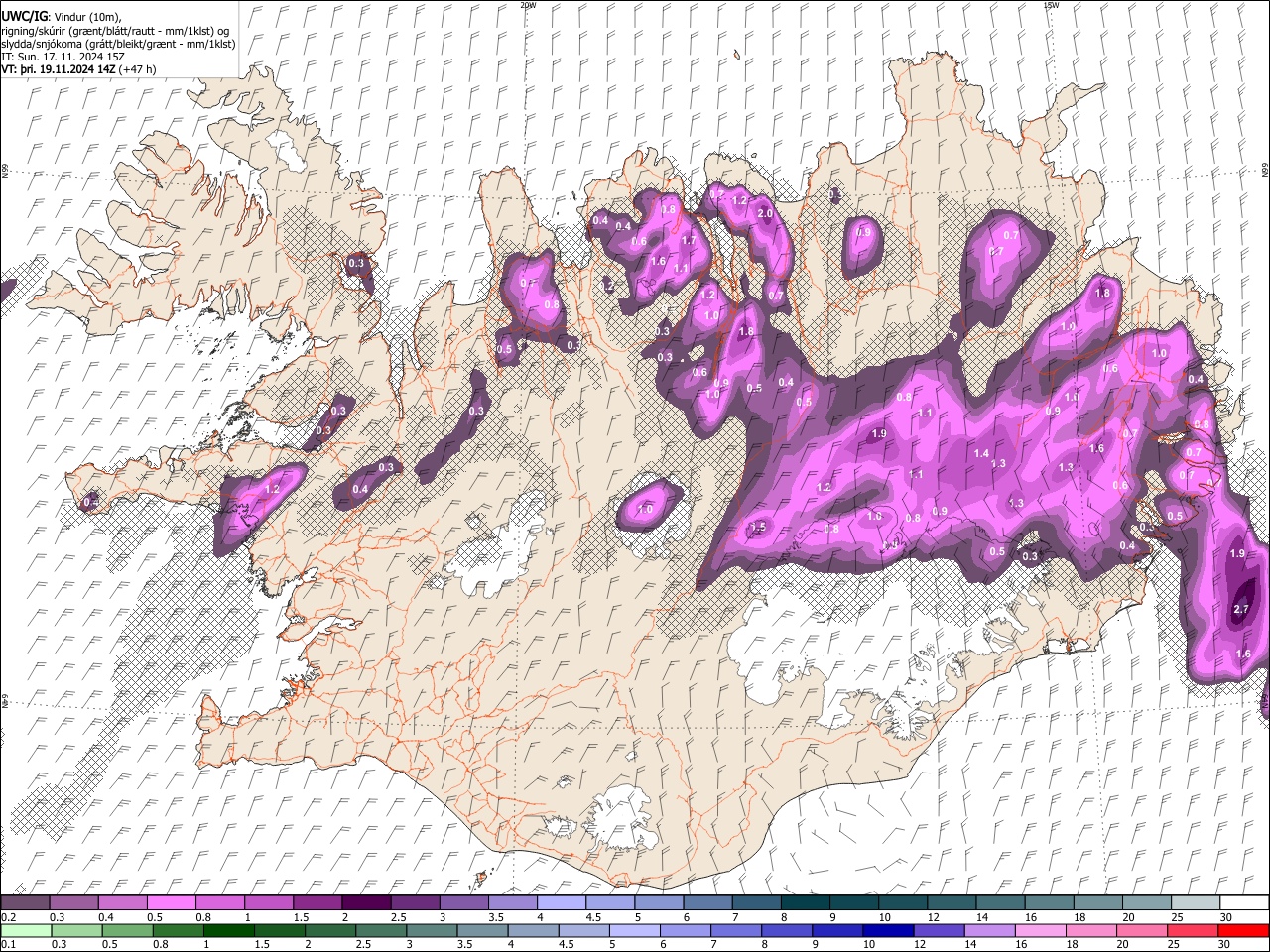Click the 'slydda/snjókoma' legend description line
The width and height of the screenshot is (1270, 952).
pos(118,44)
